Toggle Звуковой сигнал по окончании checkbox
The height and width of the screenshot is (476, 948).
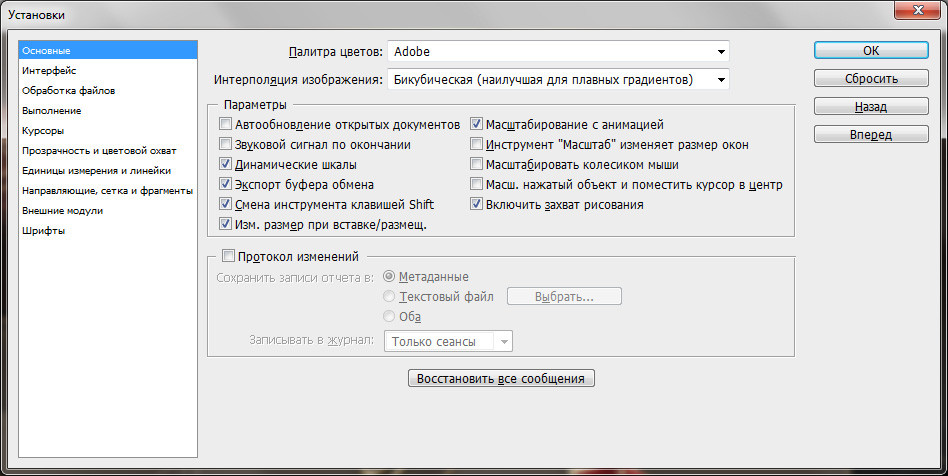pos(226,145)
